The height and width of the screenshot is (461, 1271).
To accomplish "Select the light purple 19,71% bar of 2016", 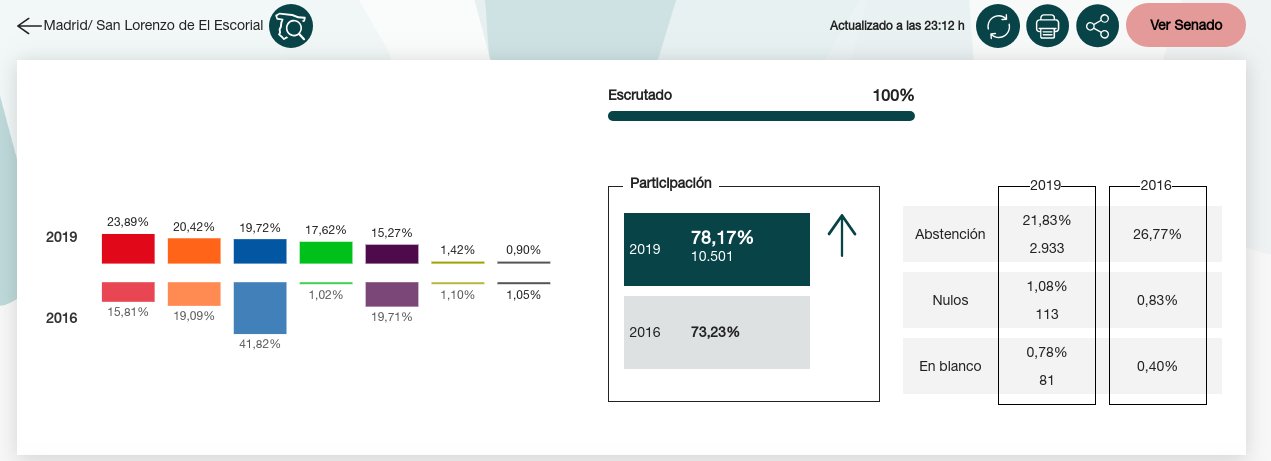I will 392,294.
